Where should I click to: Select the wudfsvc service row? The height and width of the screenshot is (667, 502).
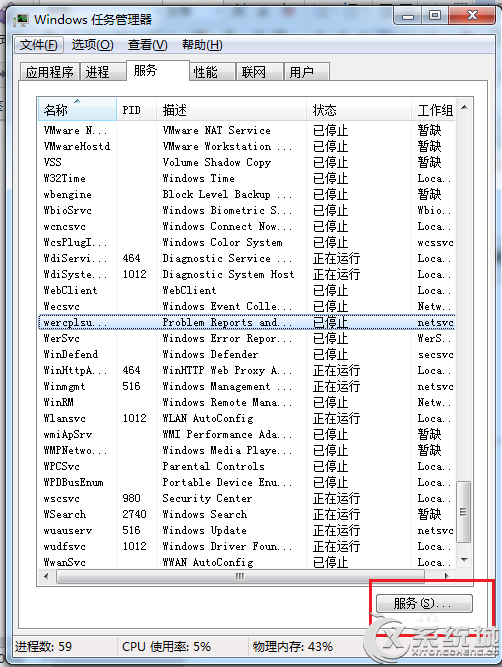click(x=246, y=546)
